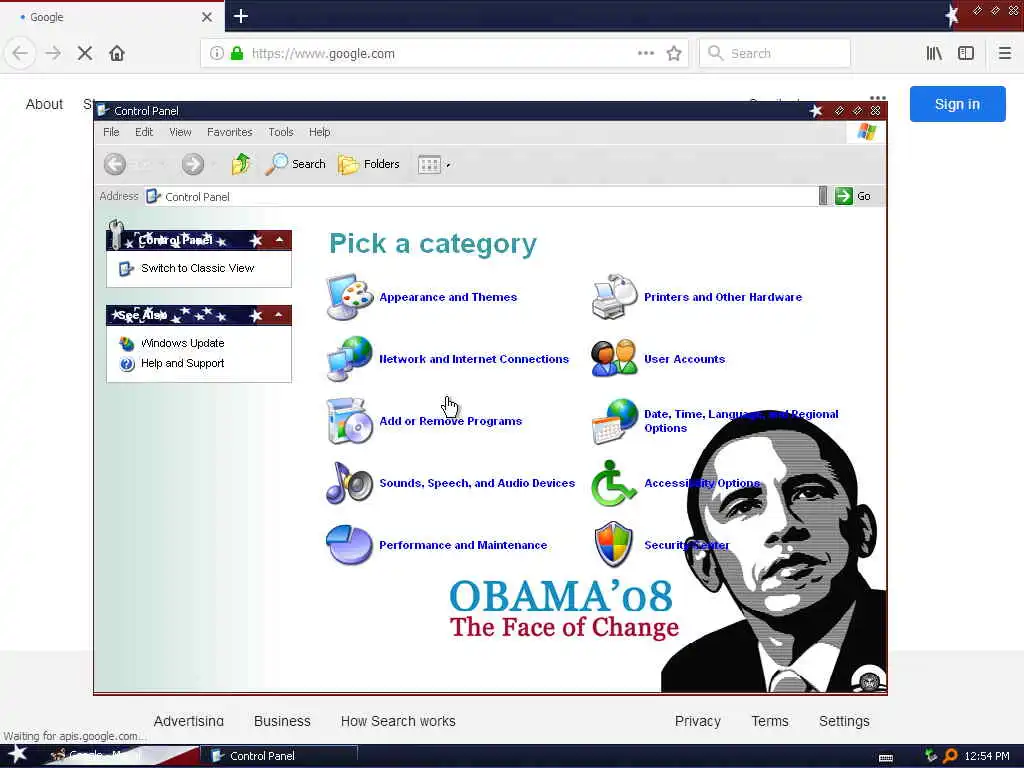Click the Firefox search box
Viewport: 1024px width, 768px height.
pyautogui.click(x=775, y=53)
